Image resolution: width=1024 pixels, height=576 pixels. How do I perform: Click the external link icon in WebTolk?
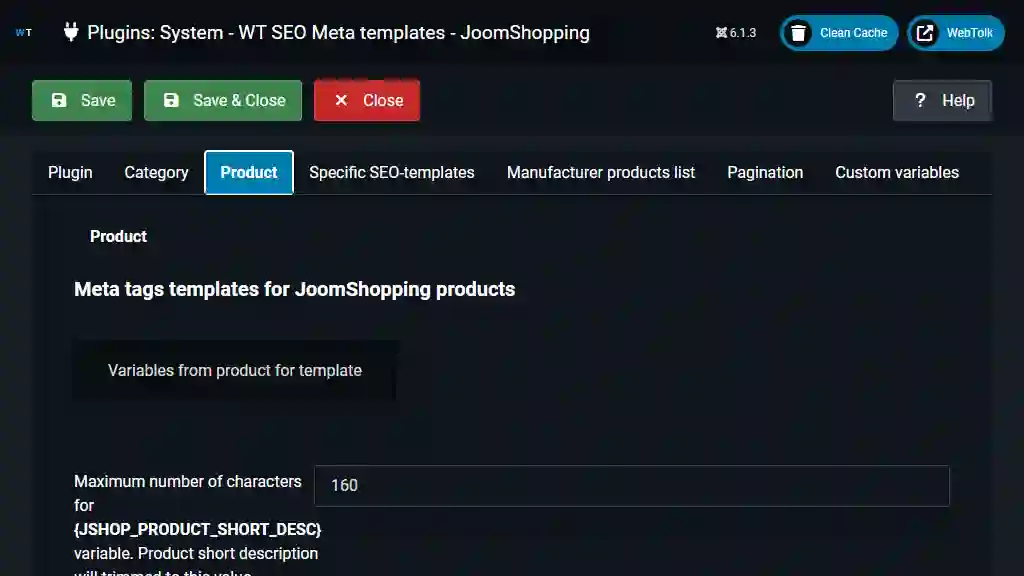(925, 33)
